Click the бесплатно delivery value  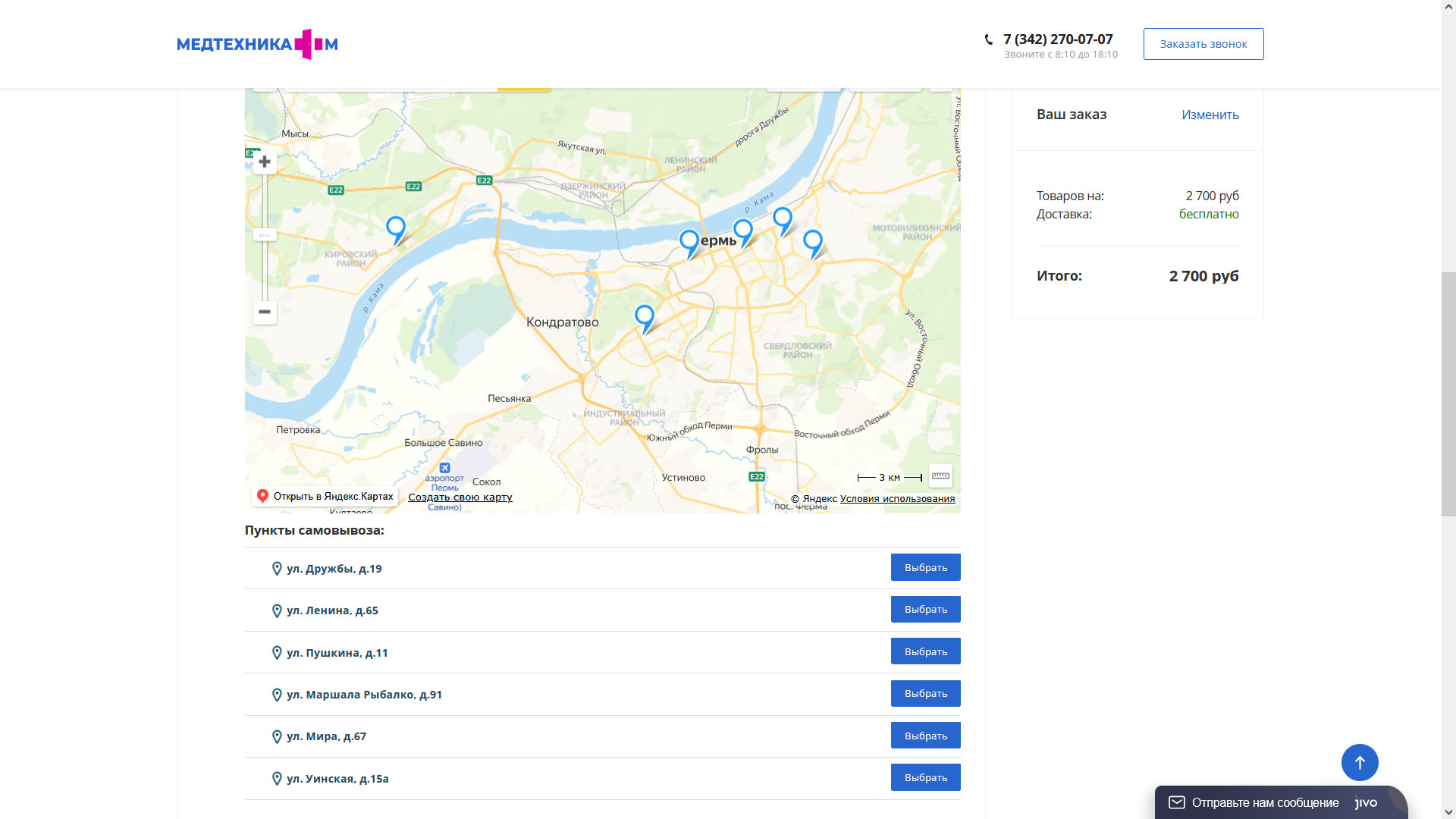[1209, 214]
